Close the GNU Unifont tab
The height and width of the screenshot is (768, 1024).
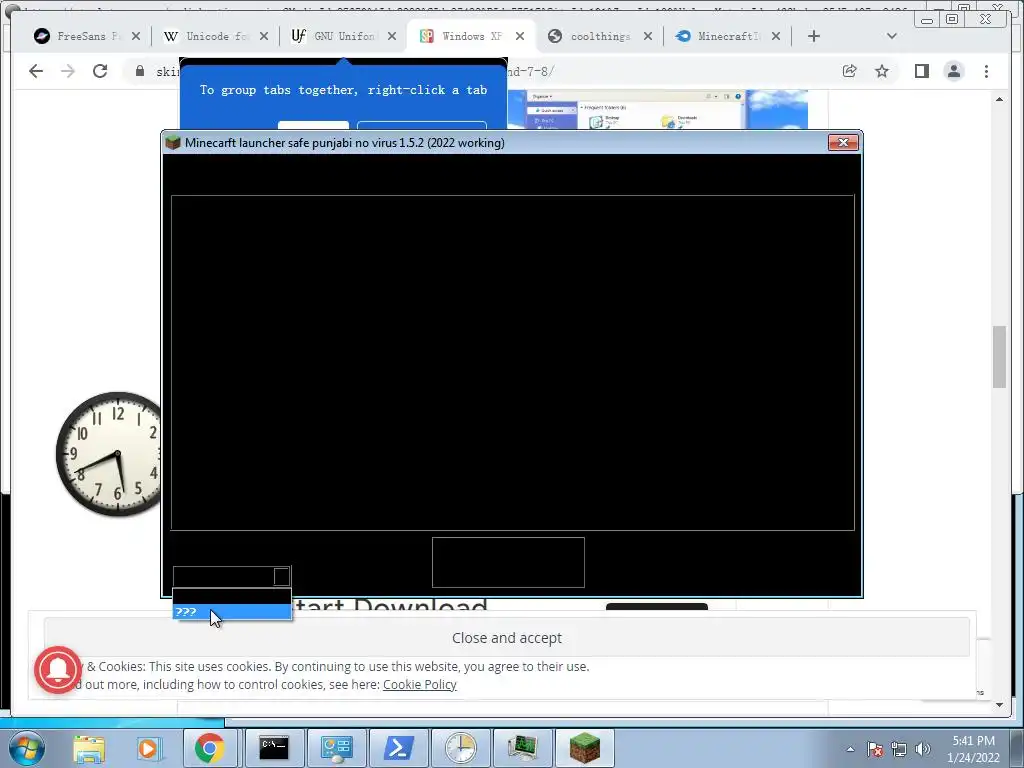392,36
